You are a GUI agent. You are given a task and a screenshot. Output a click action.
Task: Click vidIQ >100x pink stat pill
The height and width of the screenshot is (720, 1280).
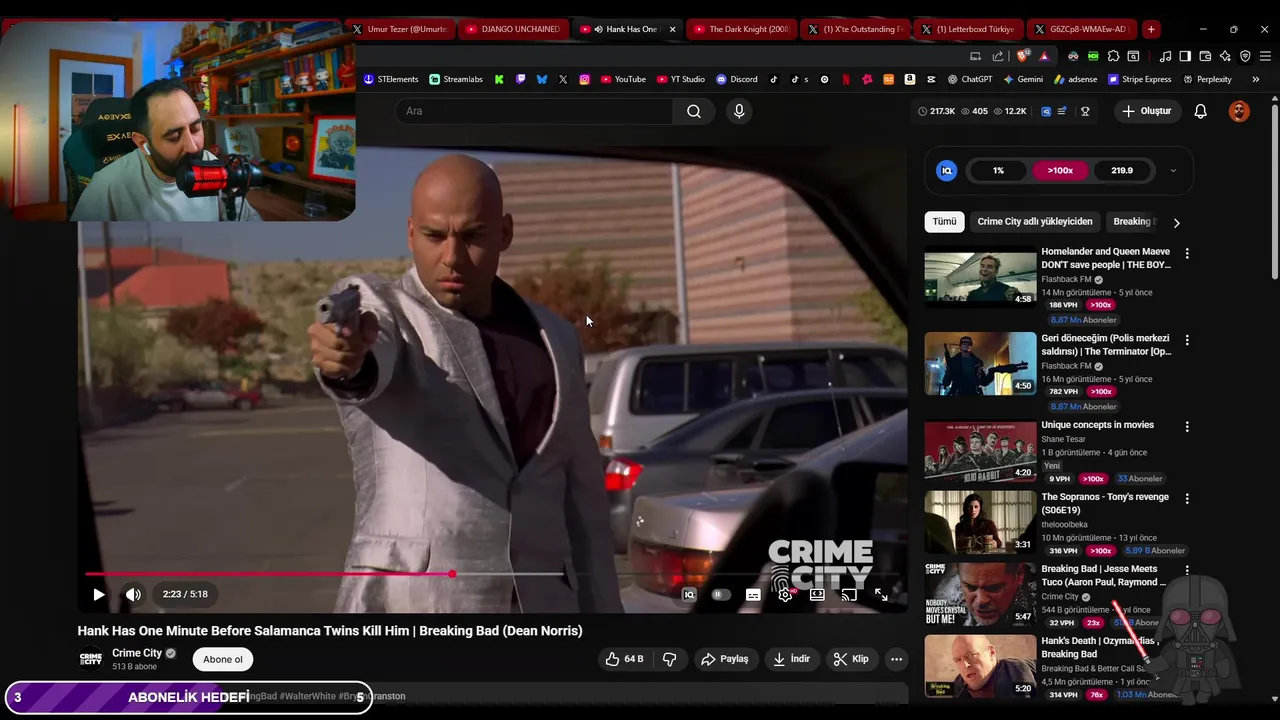click(x=1060, y=171)
